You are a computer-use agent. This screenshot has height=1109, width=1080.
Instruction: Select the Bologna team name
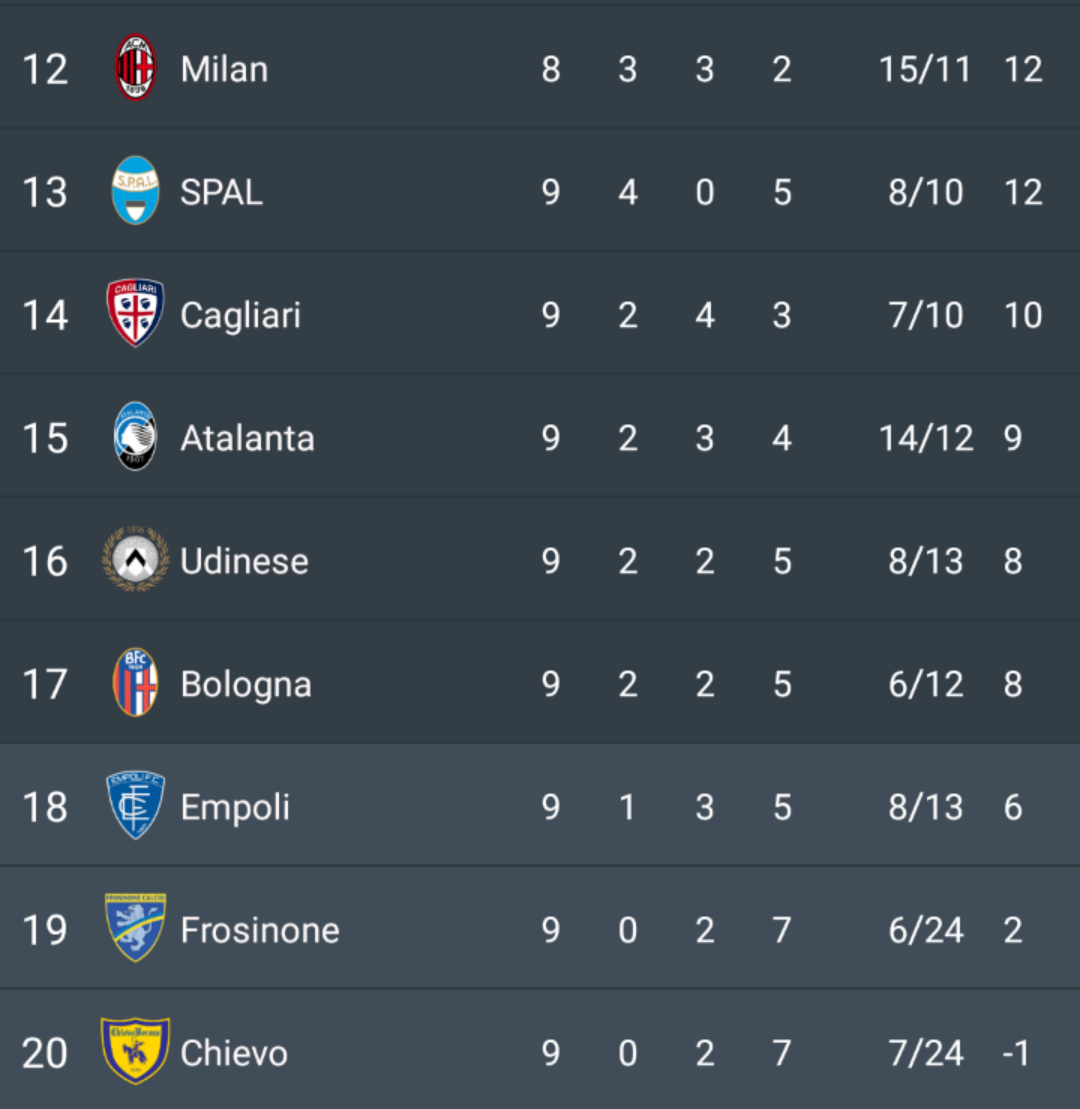pos(246,684)
